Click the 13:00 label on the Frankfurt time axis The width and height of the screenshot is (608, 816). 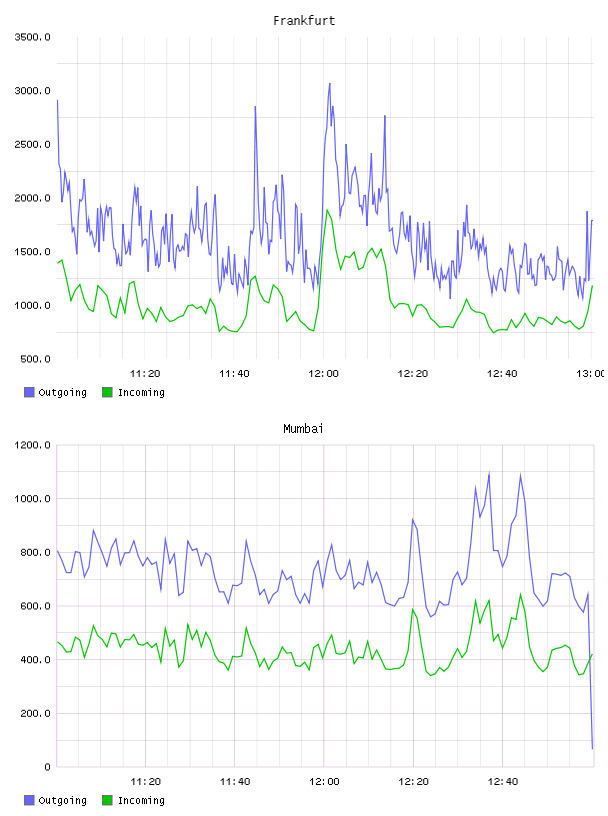click(x=590, y=373)
